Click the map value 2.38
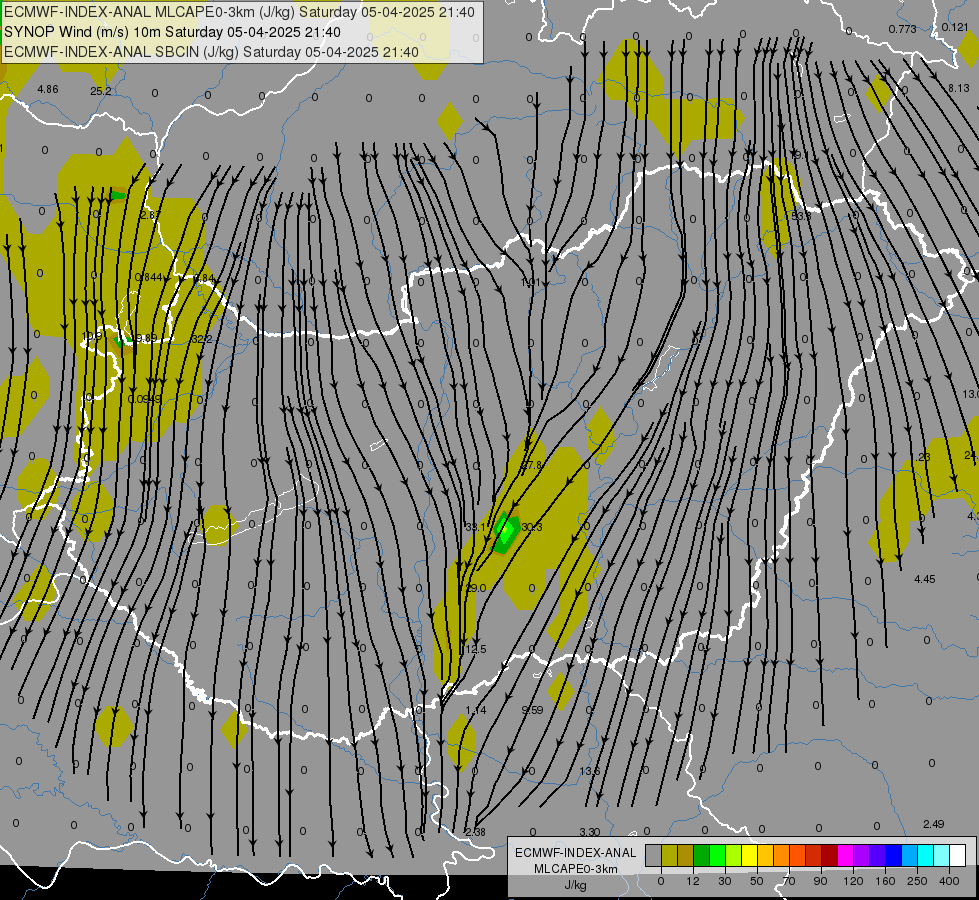The width and height of the screenshot is (979, 900). click(x=475, y=832)
